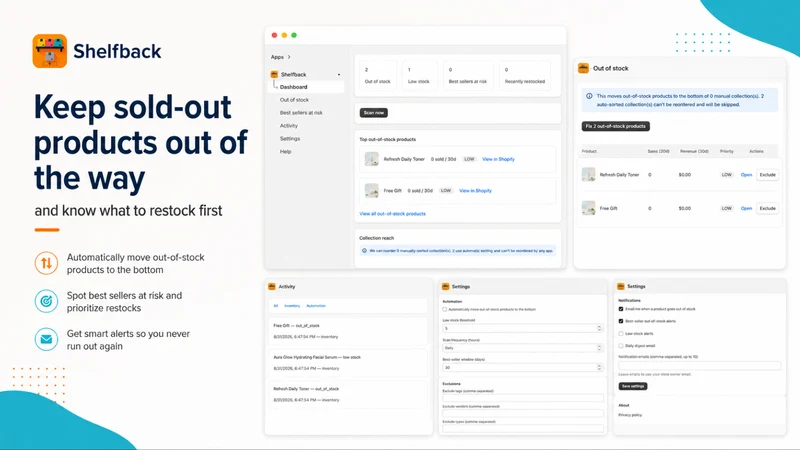Enable Daily digest email checkbox

tap(621, 345)
